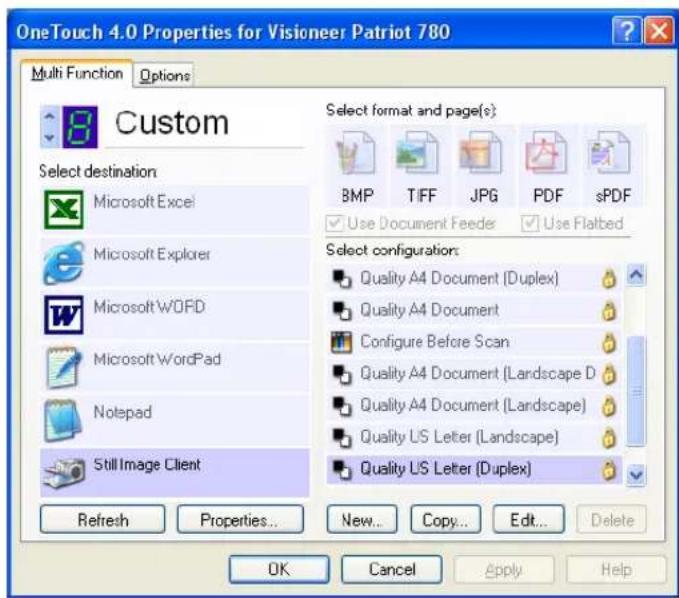
Task: Click lock icon for Quality US Letter (Duplex)
Action: coord(609,470)
